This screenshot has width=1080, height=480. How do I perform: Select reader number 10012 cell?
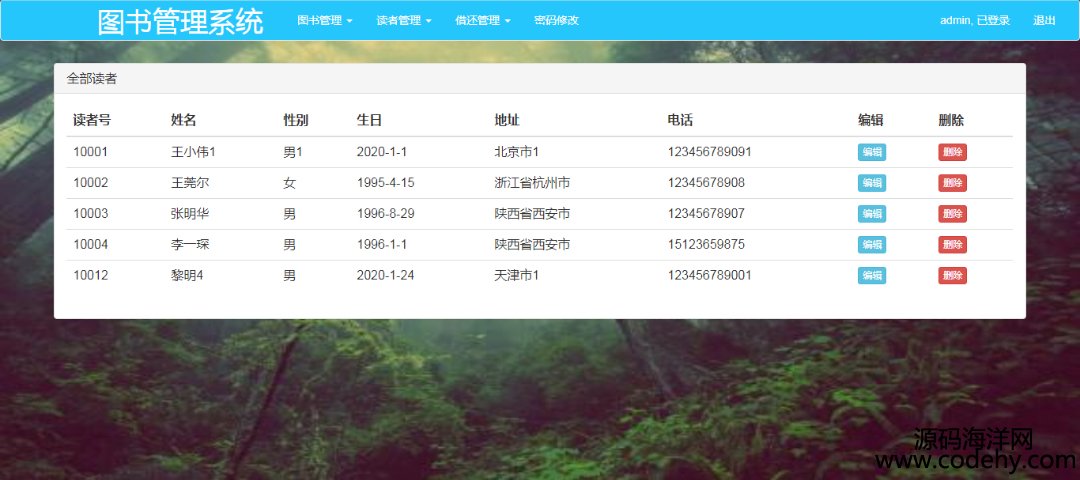coord(90,275)
